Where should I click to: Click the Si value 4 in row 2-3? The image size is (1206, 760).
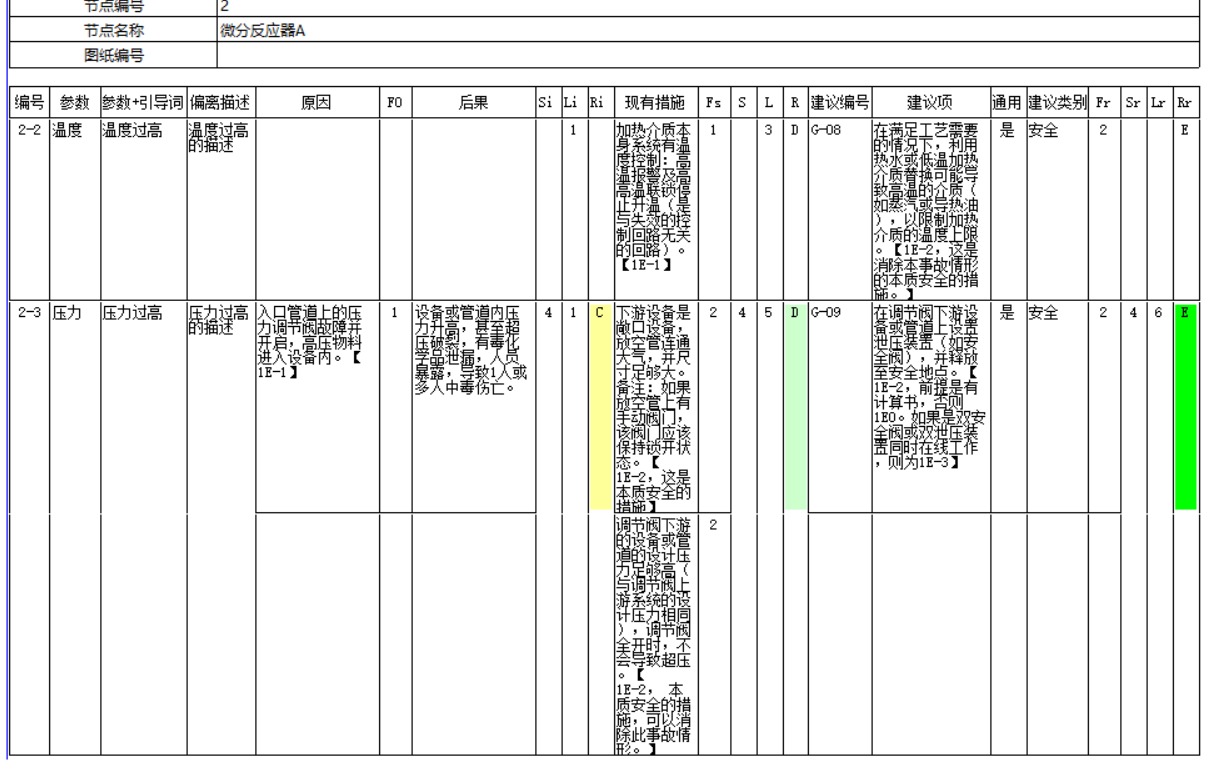coord(549,313)
